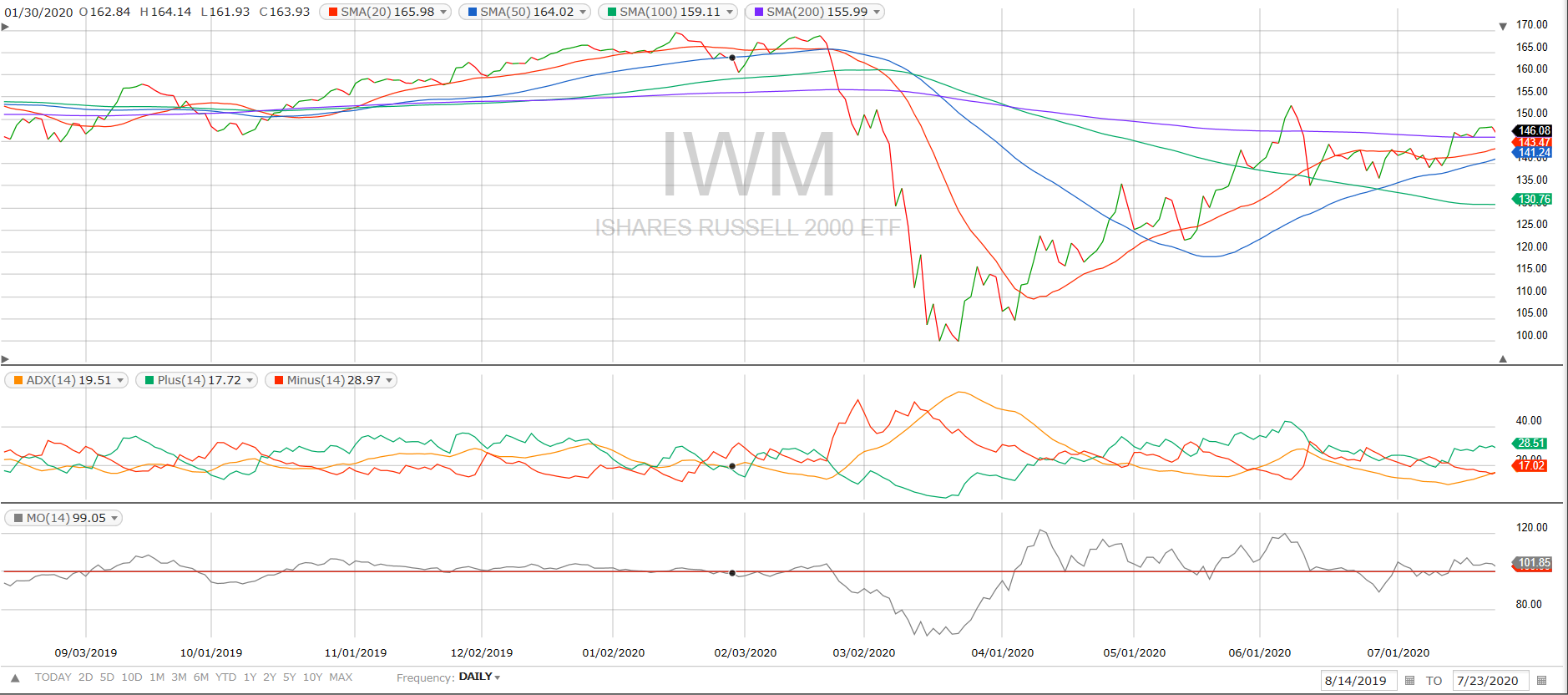Click the orange ADX(14) color swatch
The height and width of the screenshot is (695, 1568).
click(x=19, y=380)
